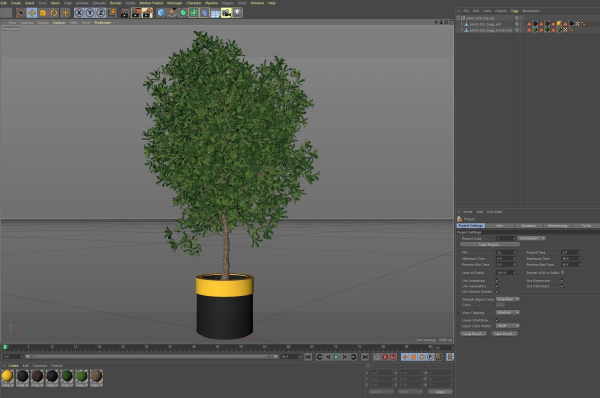Switch to the Dynamics tab in Attributes

click(528, 226)
